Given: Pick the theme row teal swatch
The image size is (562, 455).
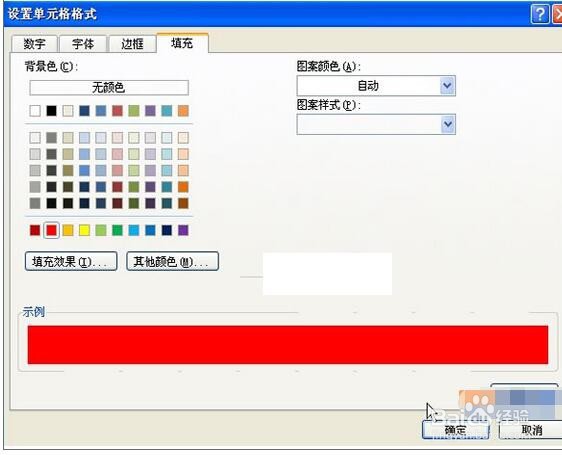Looking at the screenshot, I should [167, 111].
